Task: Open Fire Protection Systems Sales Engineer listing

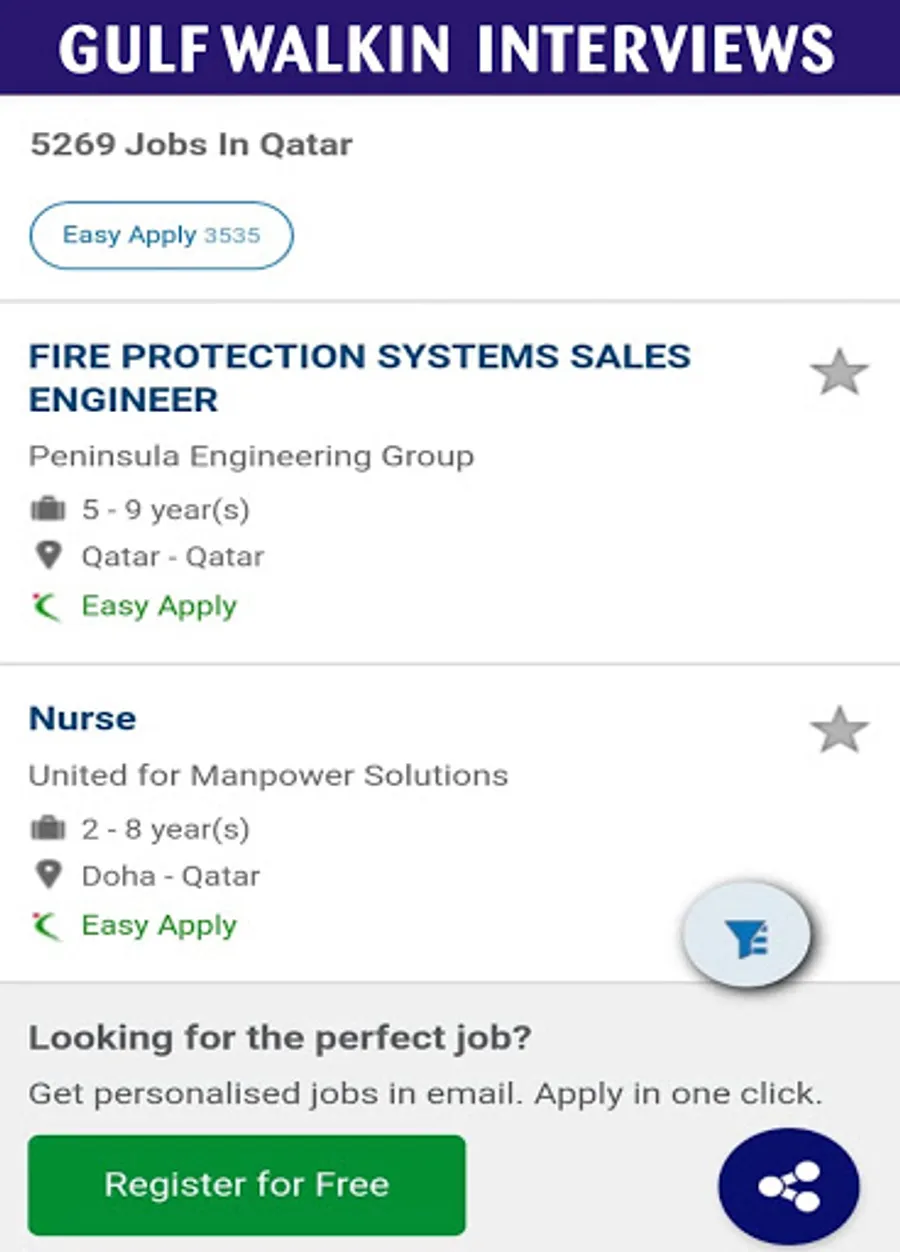Action: [x=359, y=377]
